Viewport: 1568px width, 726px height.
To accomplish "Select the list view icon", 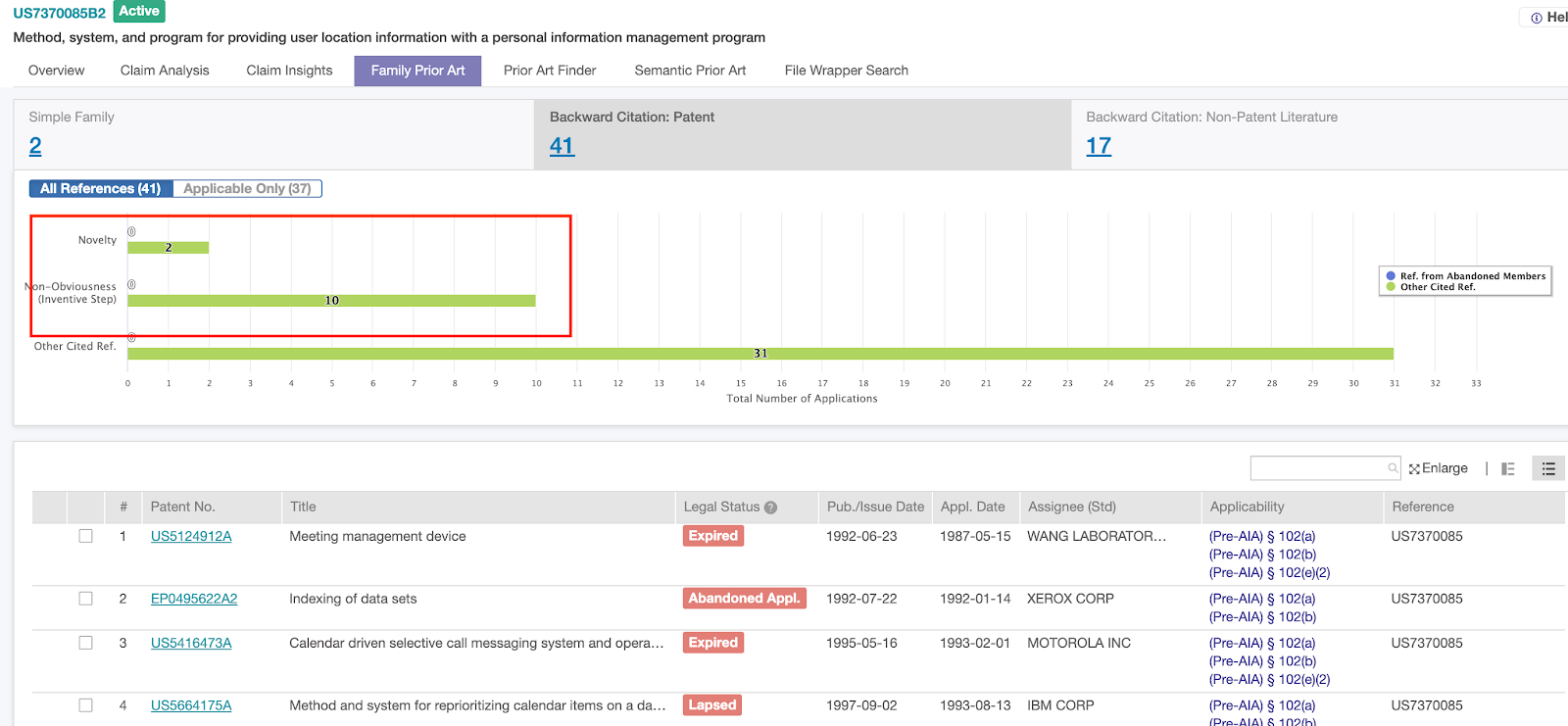I will click(x=1548, y=469).
